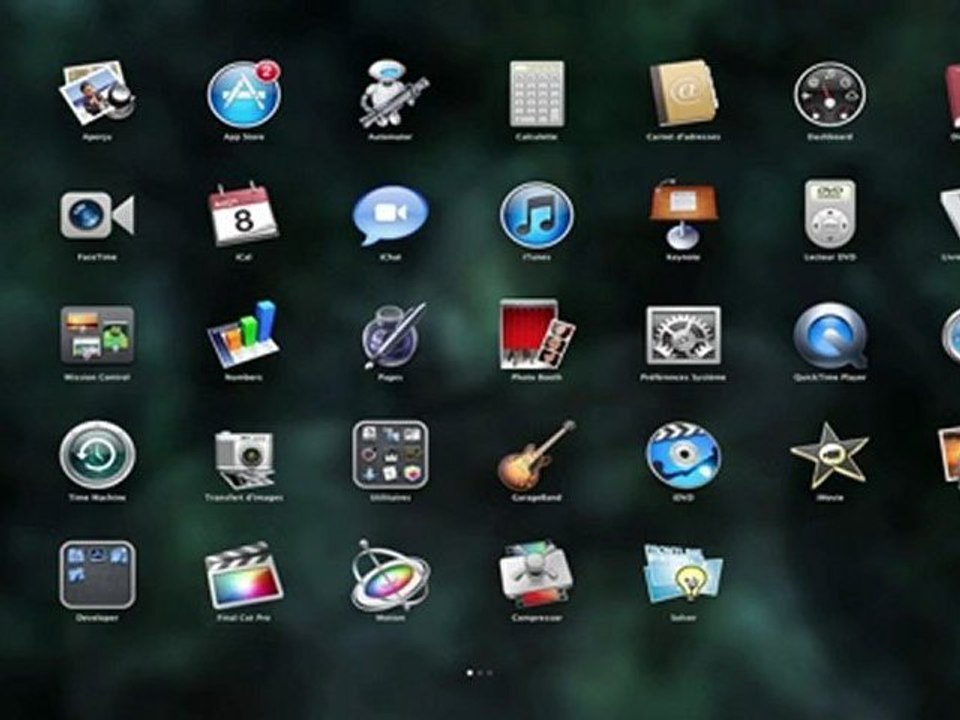Launch Numbers spreadsheet app
The height and width of the screenshot is (720, 960).
click(244, 335)
